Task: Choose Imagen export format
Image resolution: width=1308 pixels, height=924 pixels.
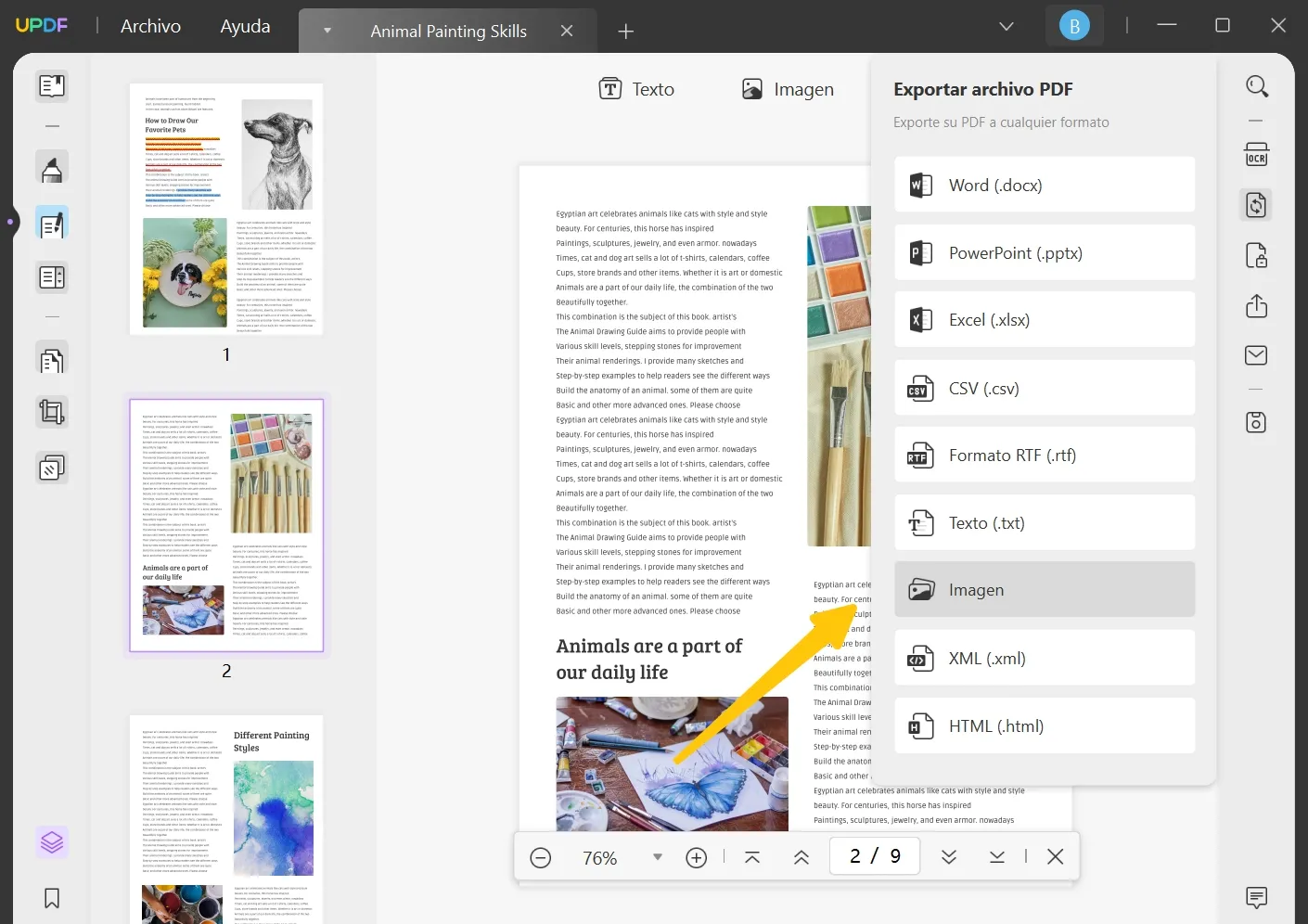Action: (x=1045, y=589)
